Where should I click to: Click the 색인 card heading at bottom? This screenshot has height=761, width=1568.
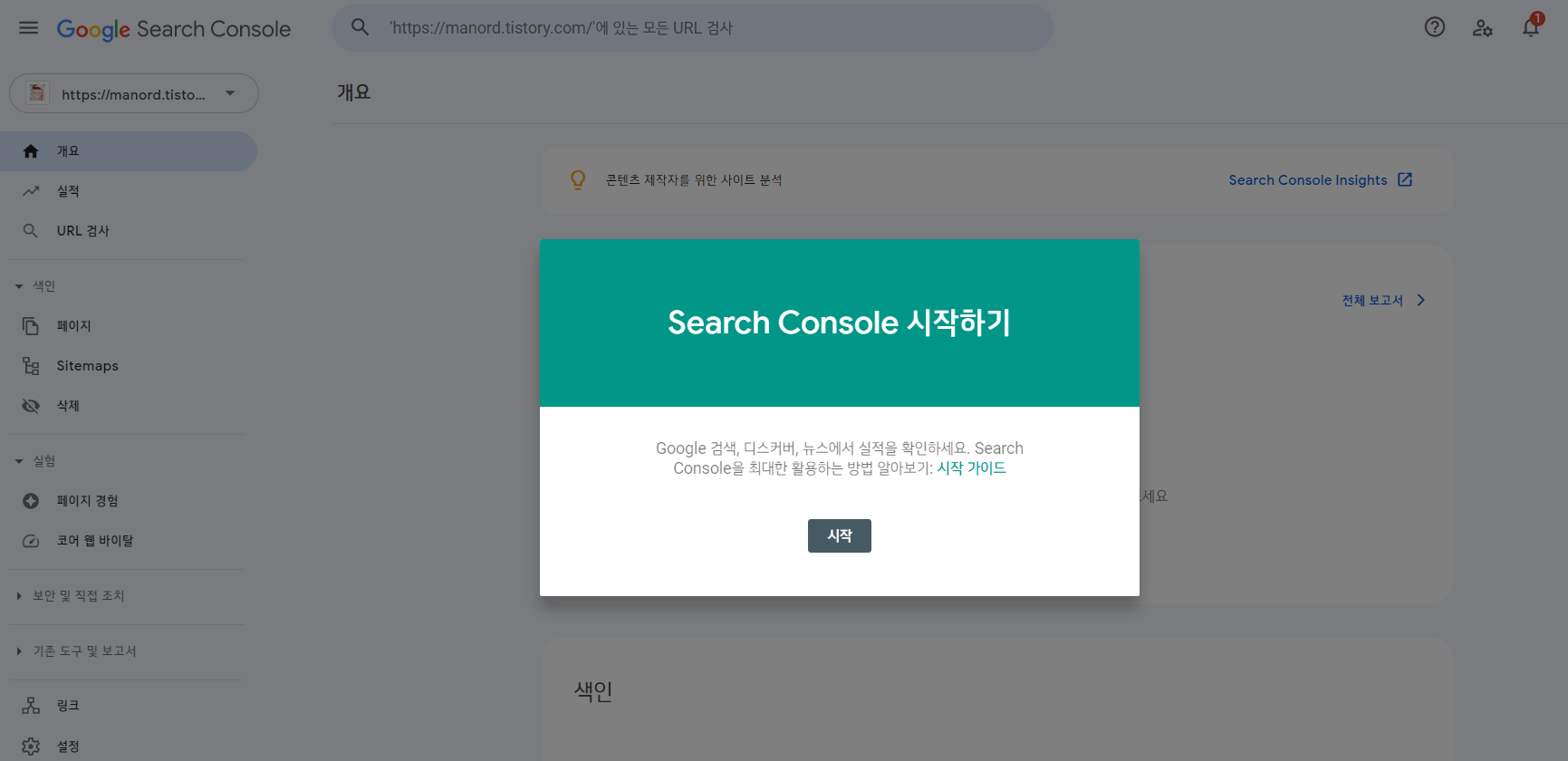coord(593,691)
